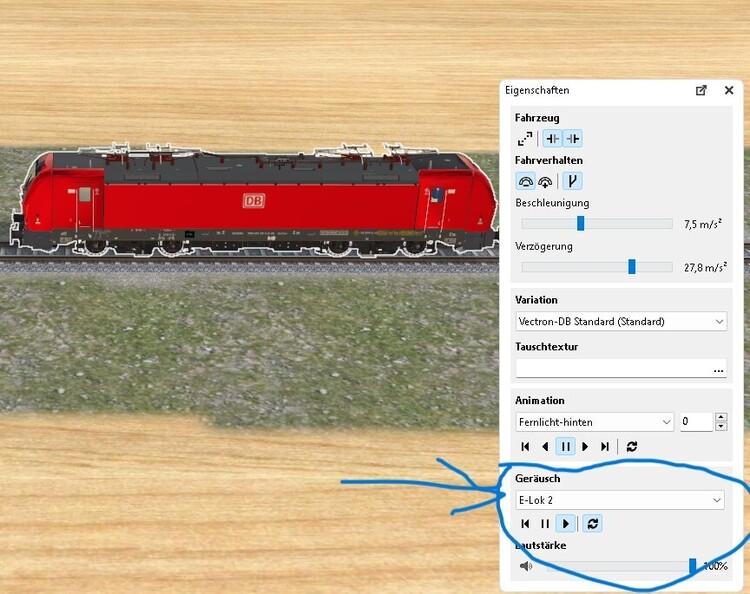
Task: Mute via the speaker icon
Action: point(526,566)
